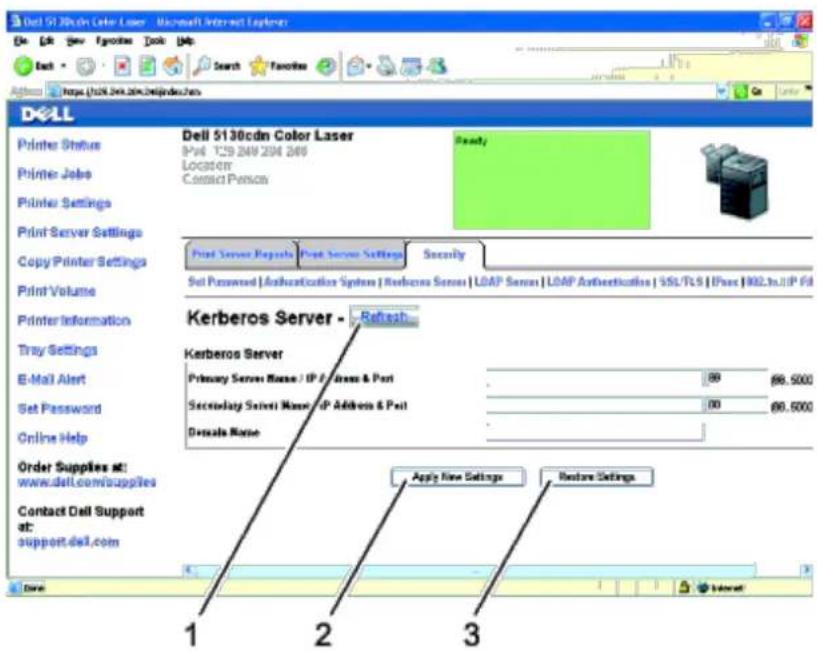Click Secondary Server Name address field
This screenshot has width=817, height=651.
(x=594, y=405)
